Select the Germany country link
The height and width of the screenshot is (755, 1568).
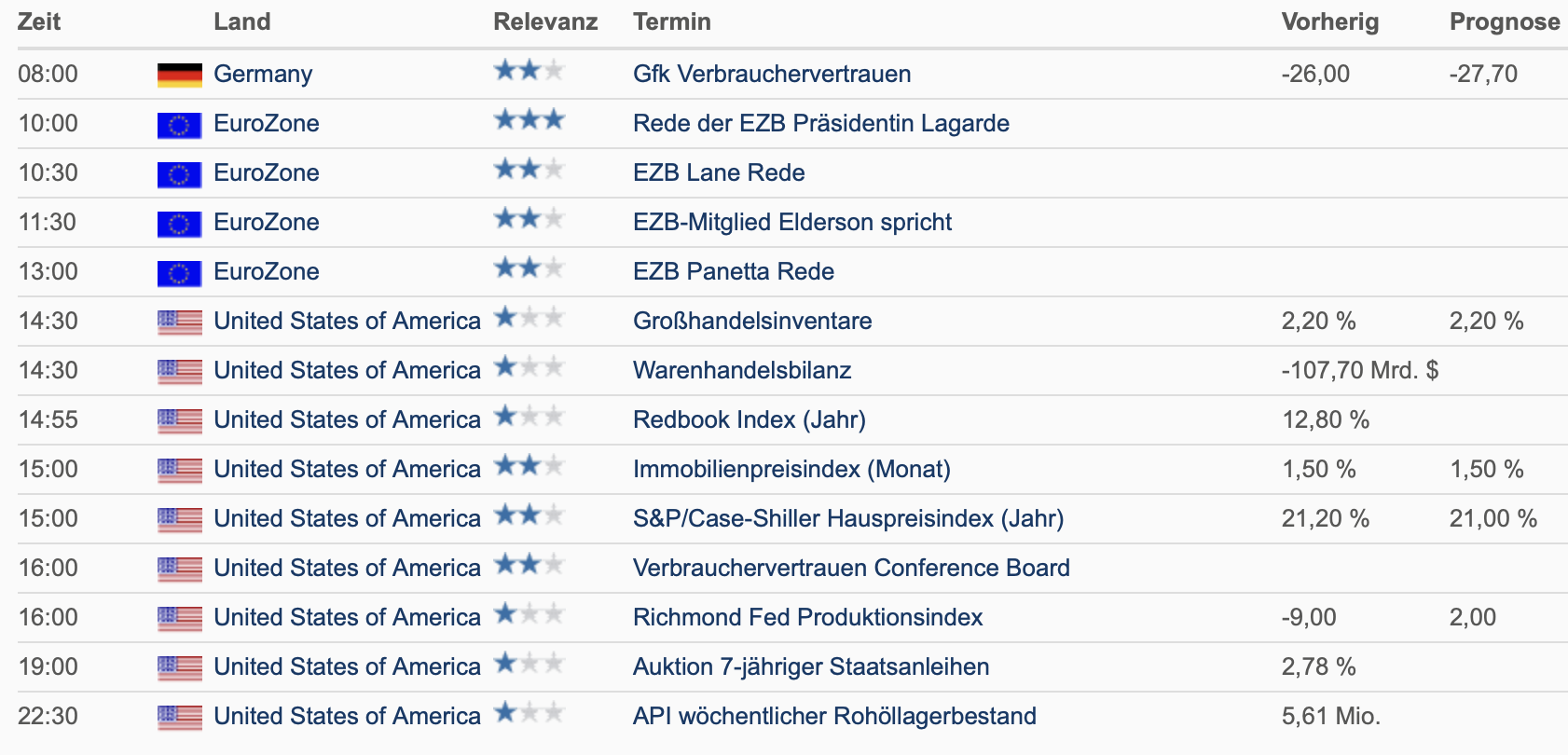coord(263,75)
